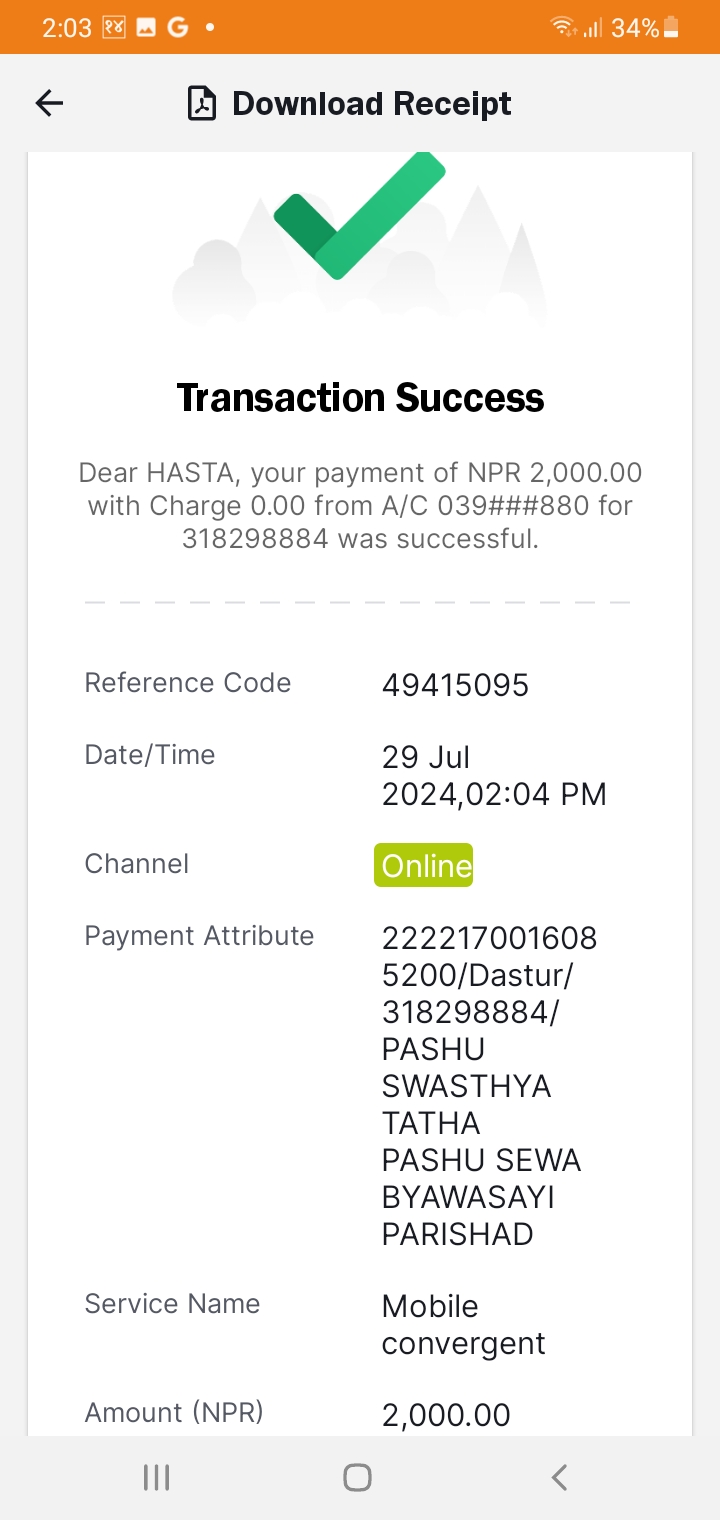Tap the reference code 49415095
Image resolution: width=720 pixels, height=1520 pixels.
pyautogui.click(x=455, y=685)
